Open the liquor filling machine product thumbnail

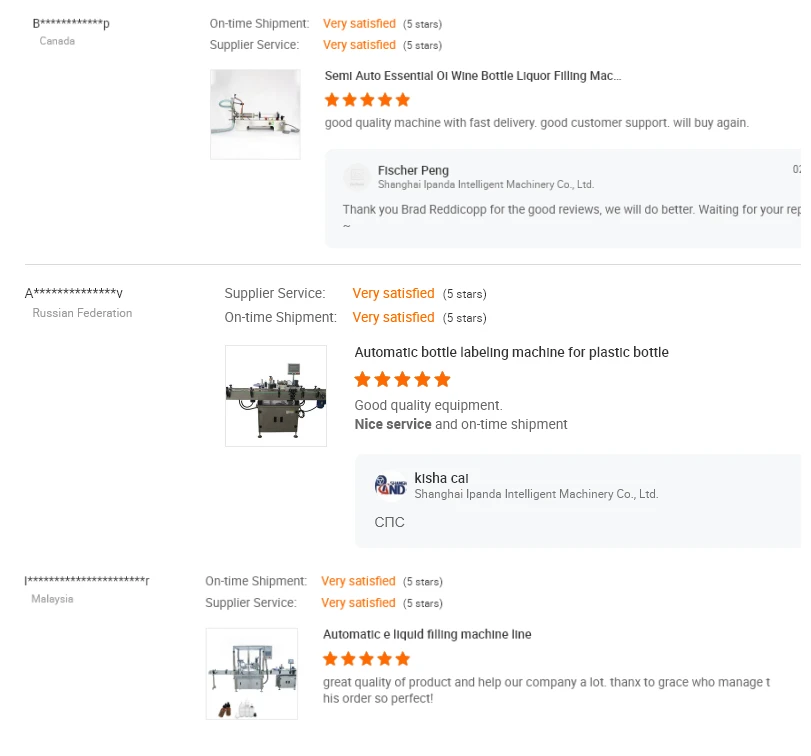[255, 114]
